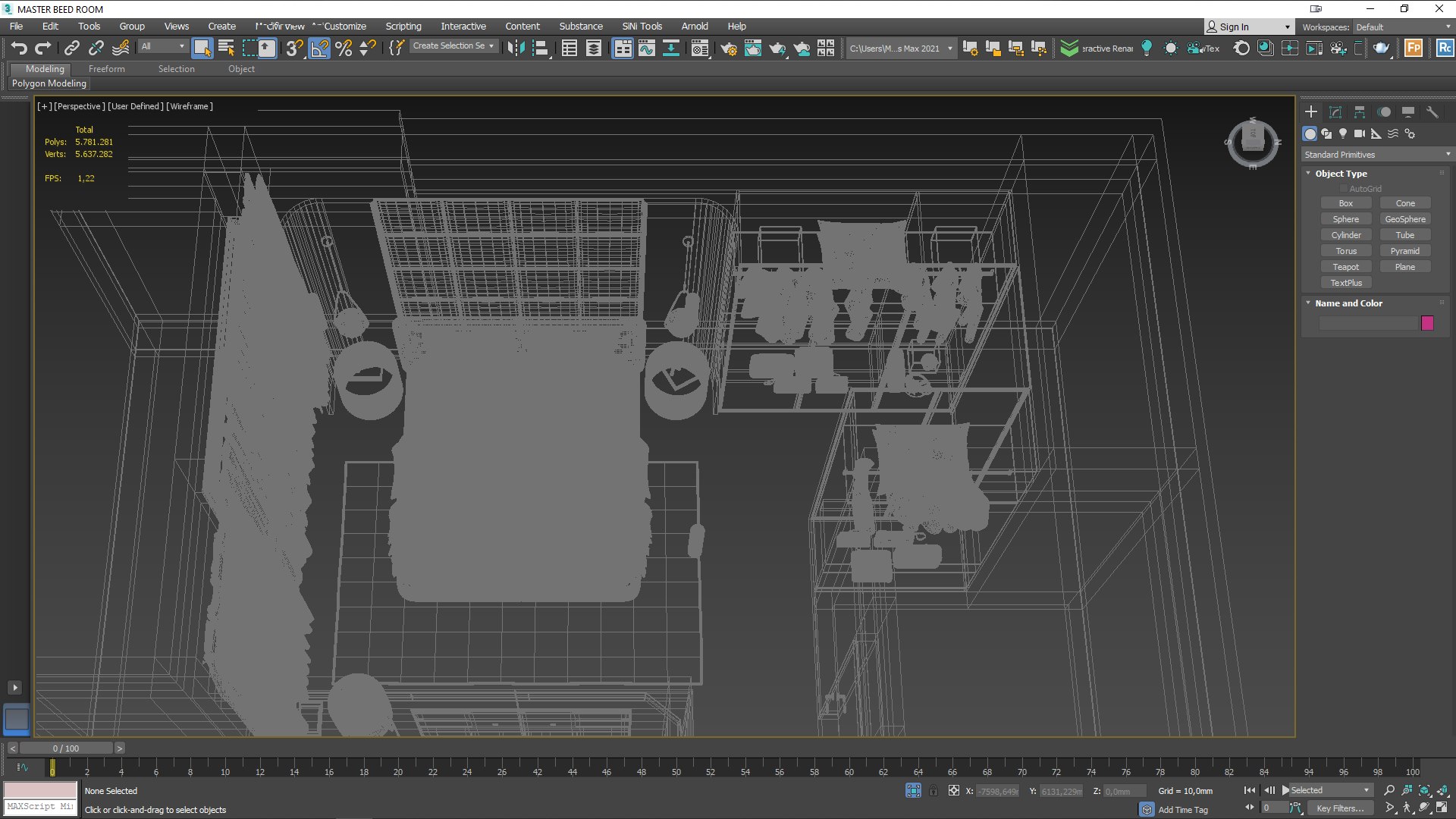Image resolution: width=1456 pixels, height=819 pixels.
Task: Toggle the selection lock padlock
Action: (x=934, y=791)
